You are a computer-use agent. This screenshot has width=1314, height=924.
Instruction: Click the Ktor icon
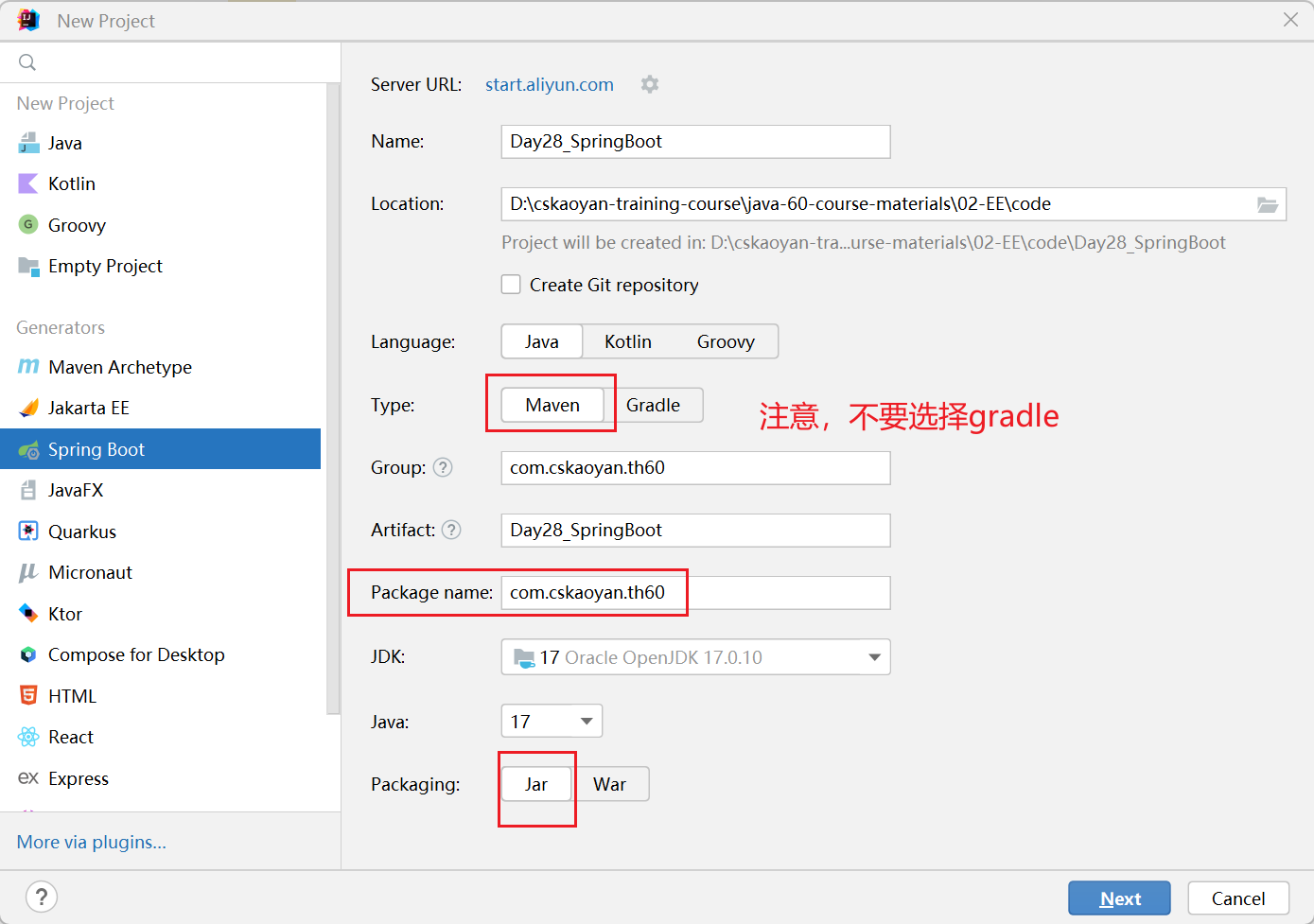(28, 614)
